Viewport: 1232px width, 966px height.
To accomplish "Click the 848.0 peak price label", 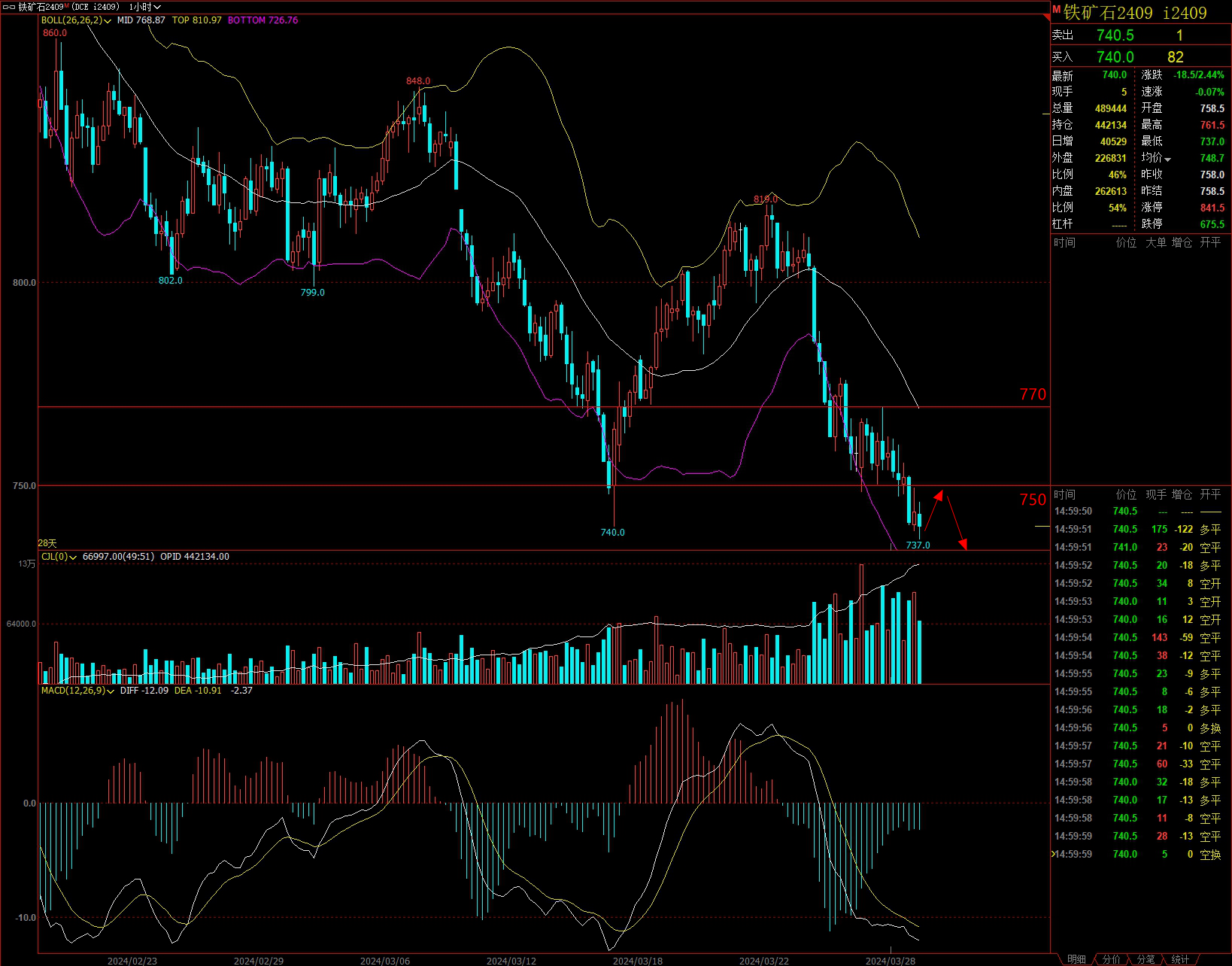I will pyautogui.click(x=418, y=81).
